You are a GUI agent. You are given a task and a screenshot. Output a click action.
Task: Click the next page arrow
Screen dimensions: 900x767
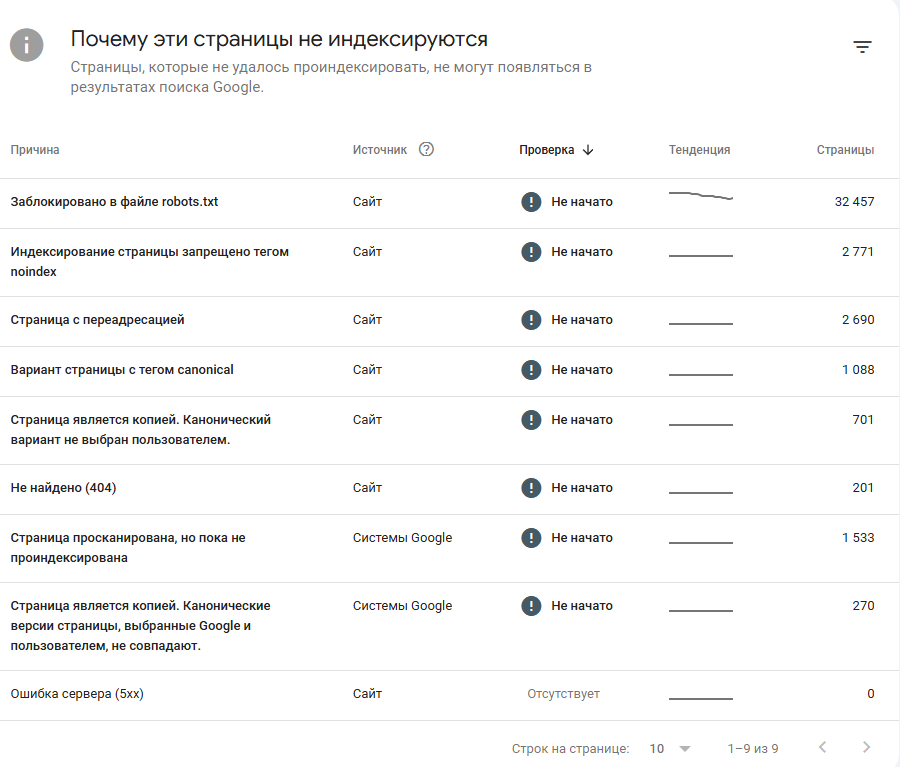click(866, 747)
